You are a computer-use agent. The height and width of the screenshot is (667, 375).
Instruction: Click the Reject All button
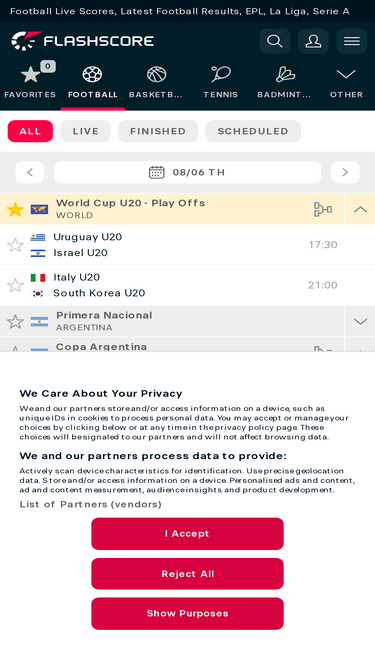[x=188, y=574]
